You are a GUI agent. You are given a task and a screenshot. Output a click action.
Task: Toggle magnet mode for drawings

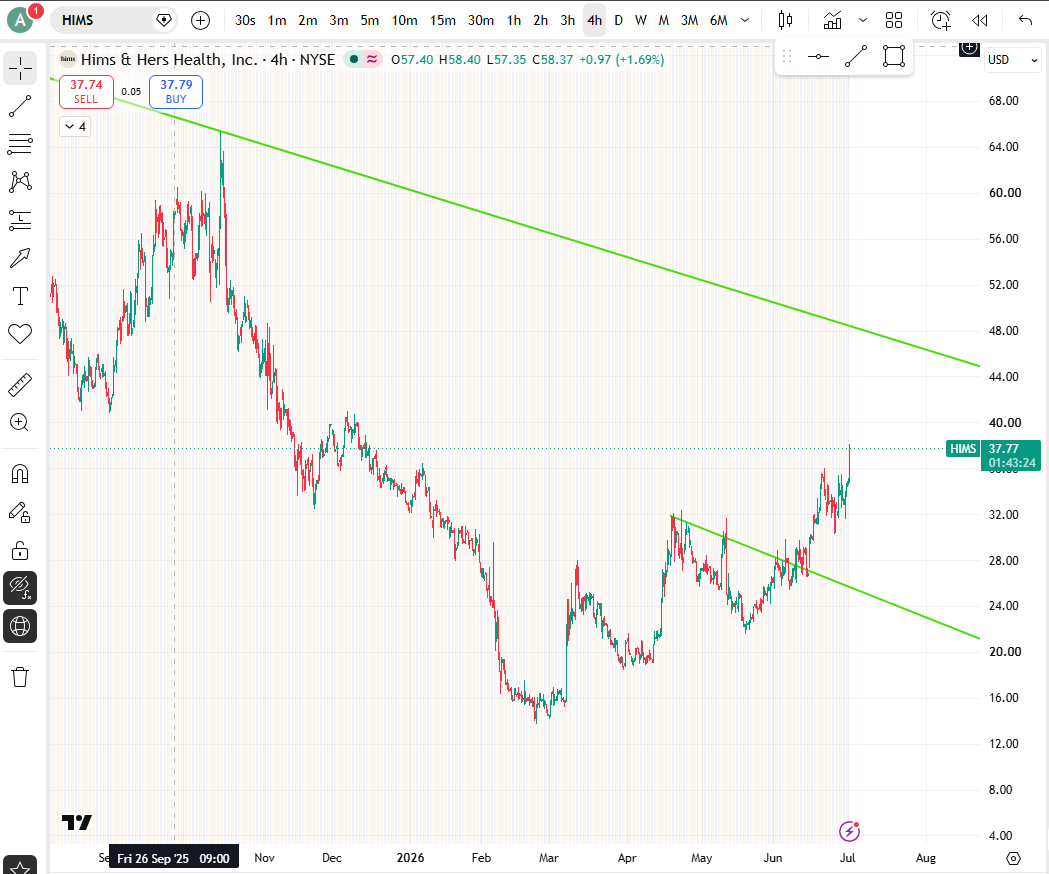tap(20, 474)
